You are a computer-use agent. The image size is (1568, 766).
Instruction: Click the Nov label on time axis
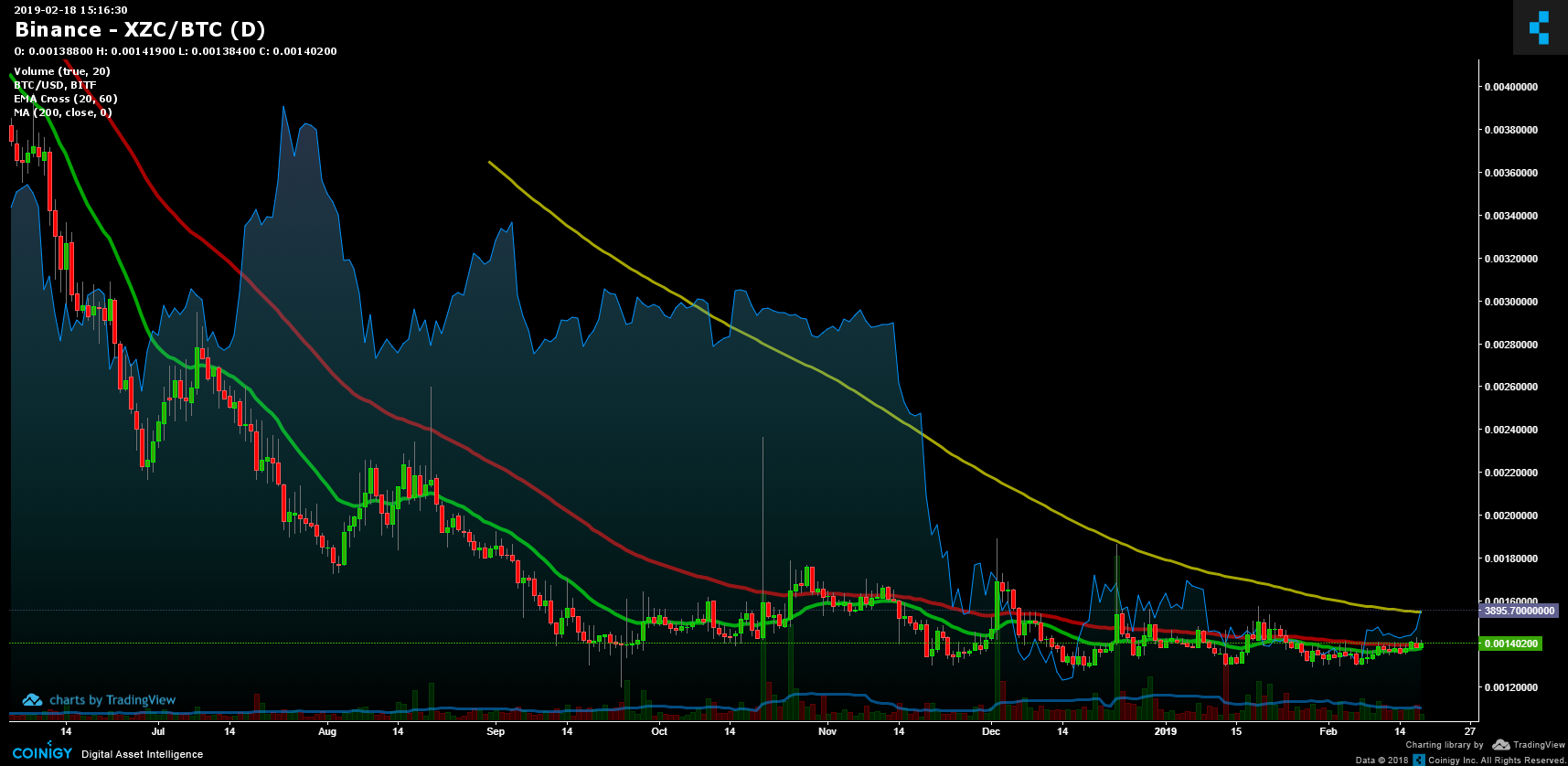[x=827, y=731]
